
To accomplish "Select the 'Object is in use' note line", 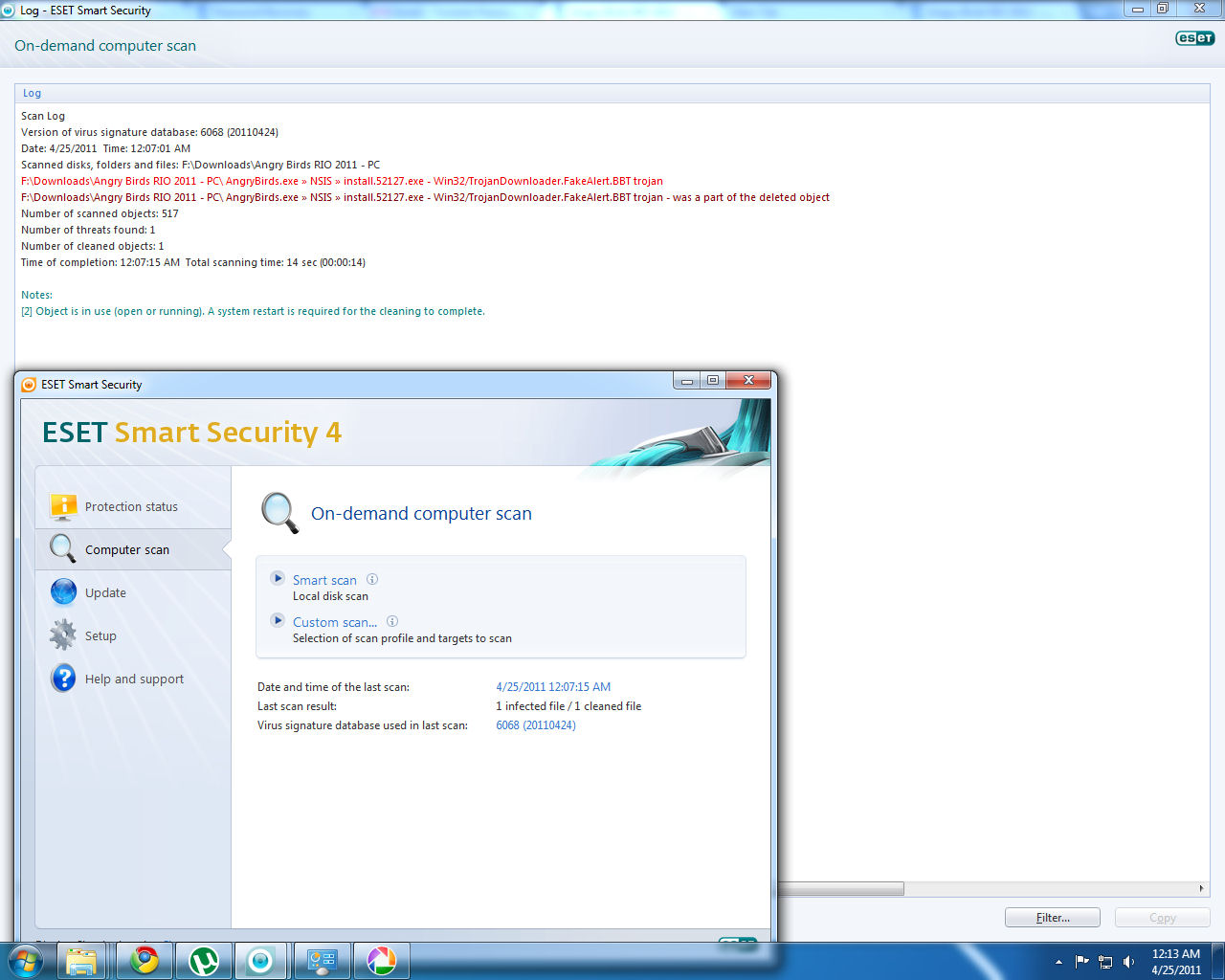I will coord(253,311).
